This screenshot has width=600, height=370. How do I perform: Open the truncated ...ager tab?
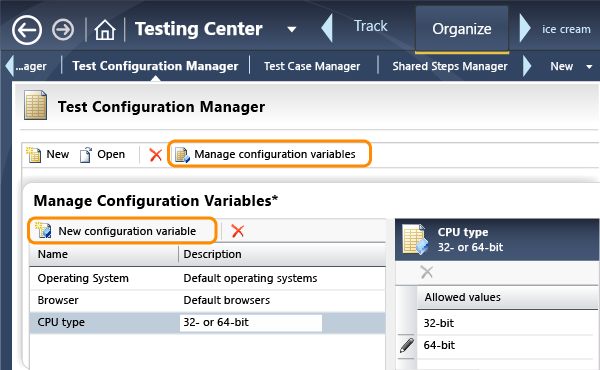coord(31,66)
